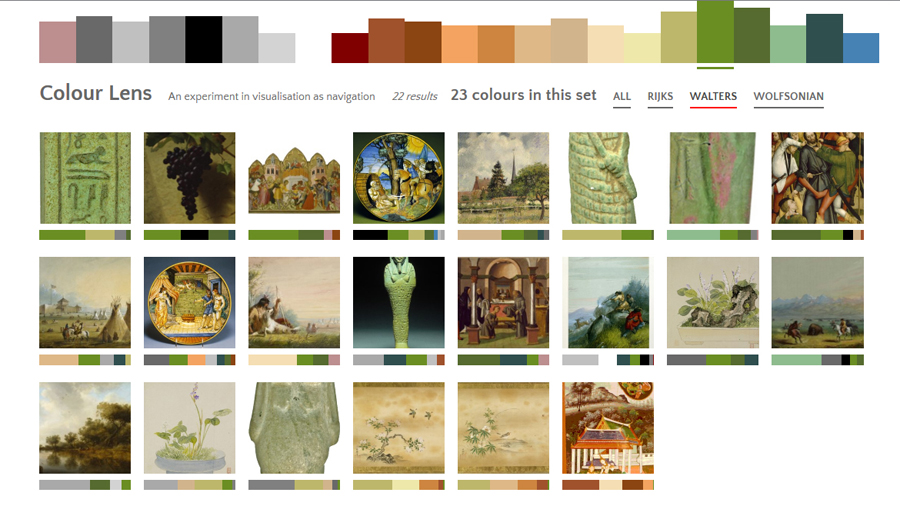Click the dark teal colour bar
This screenshot has height=506, width=900.
tap(824, 38)
